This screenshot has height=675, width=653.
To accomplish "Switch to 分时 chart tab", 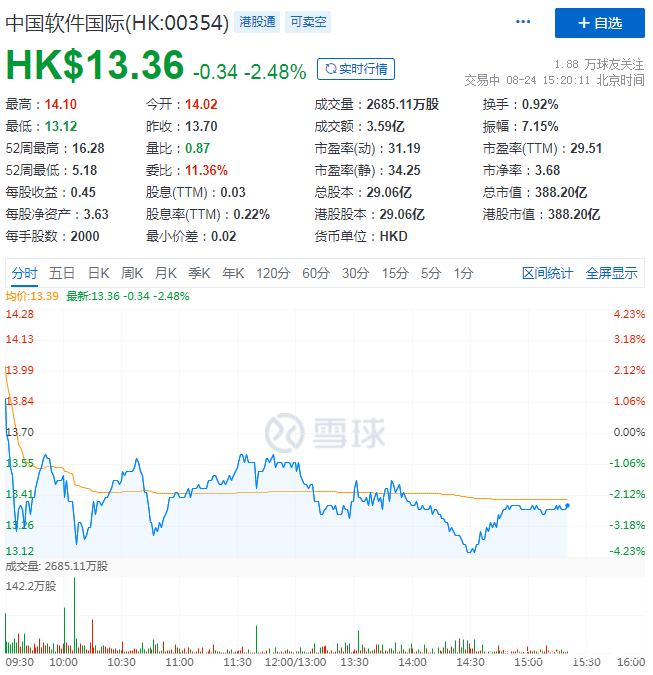I will tap(24, 273).
